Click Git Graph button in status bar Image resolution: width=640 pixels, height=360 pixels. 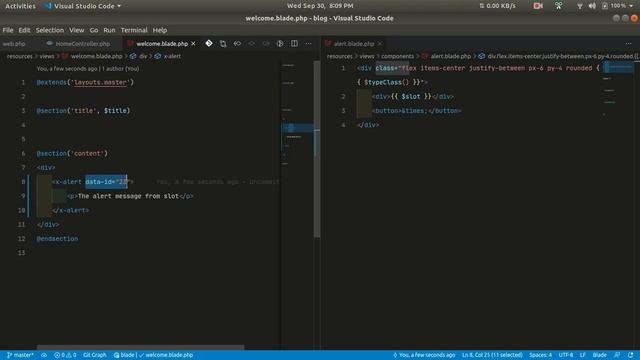[x=95, y=355]
